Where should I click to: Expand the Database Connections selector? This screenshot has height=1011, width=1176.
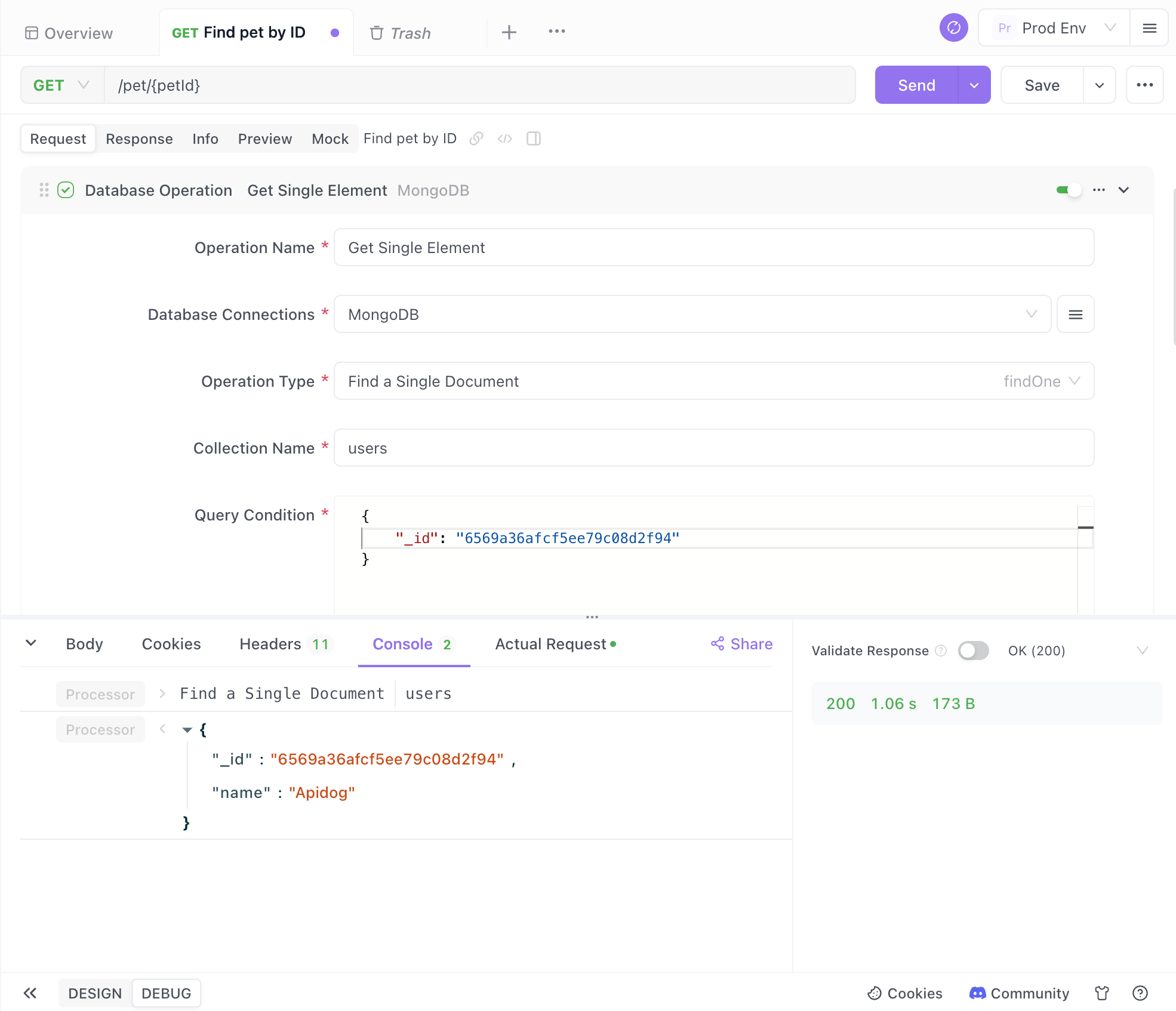(1030, 314)
